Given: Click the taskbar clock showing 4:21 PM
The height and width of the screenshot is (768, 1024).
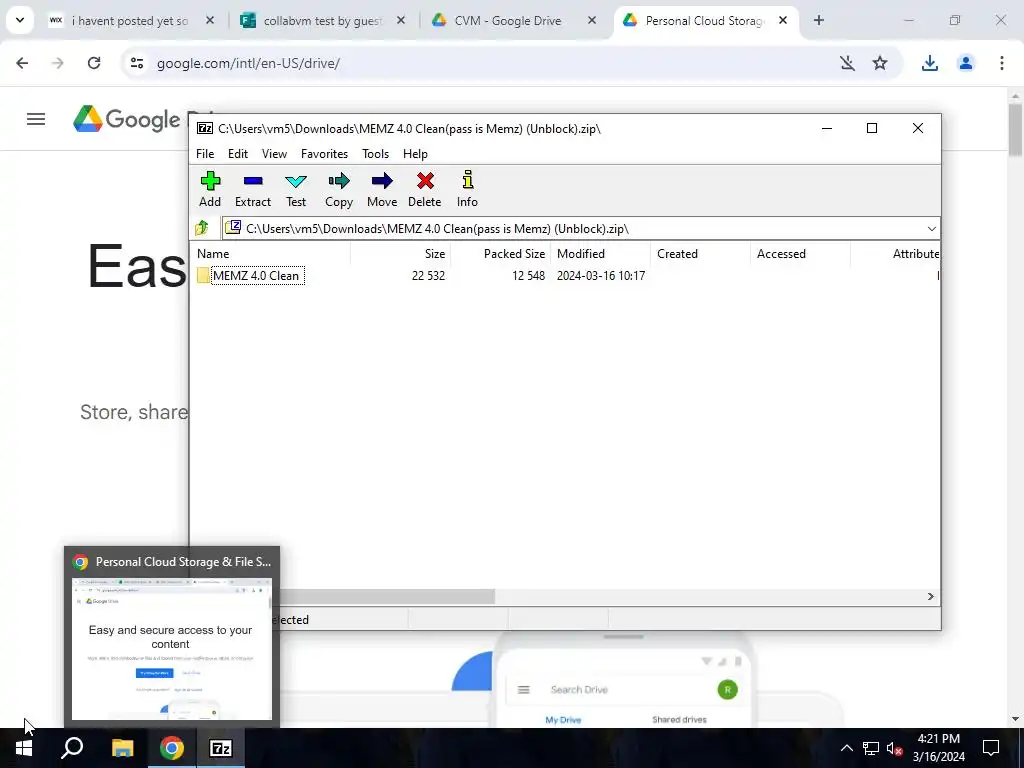Looking at the screenshot, I should [x=938, y=748].
